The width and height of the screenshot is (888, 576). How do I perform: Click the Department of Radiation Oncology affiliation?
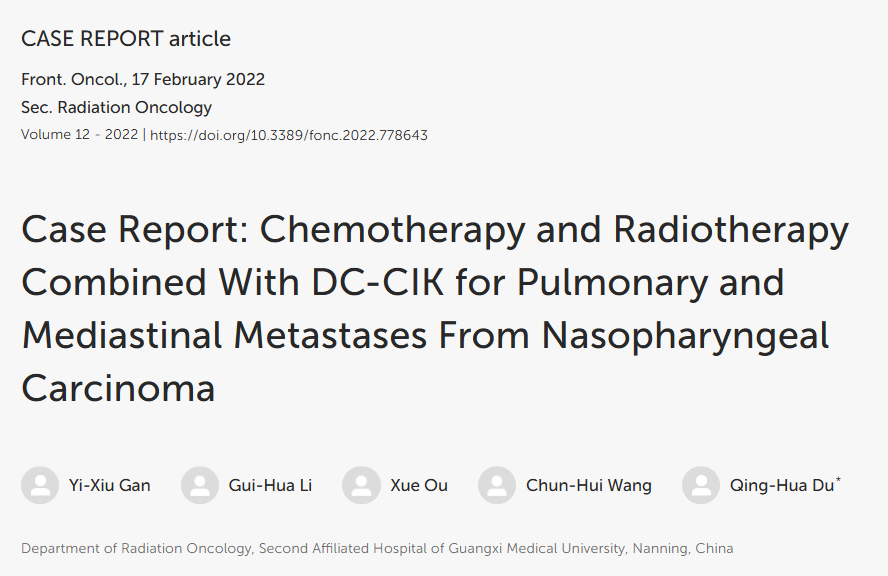point(138,548)
